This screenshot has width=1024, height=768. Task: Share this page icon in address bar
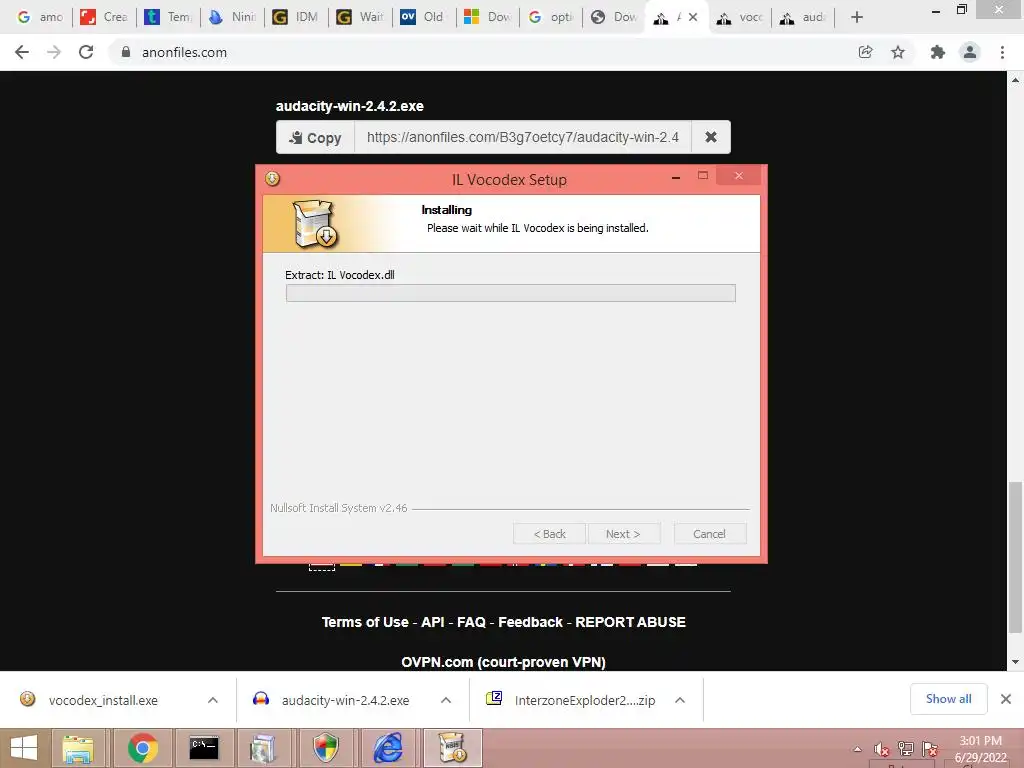pyautogui.click(x=865, y=52)
